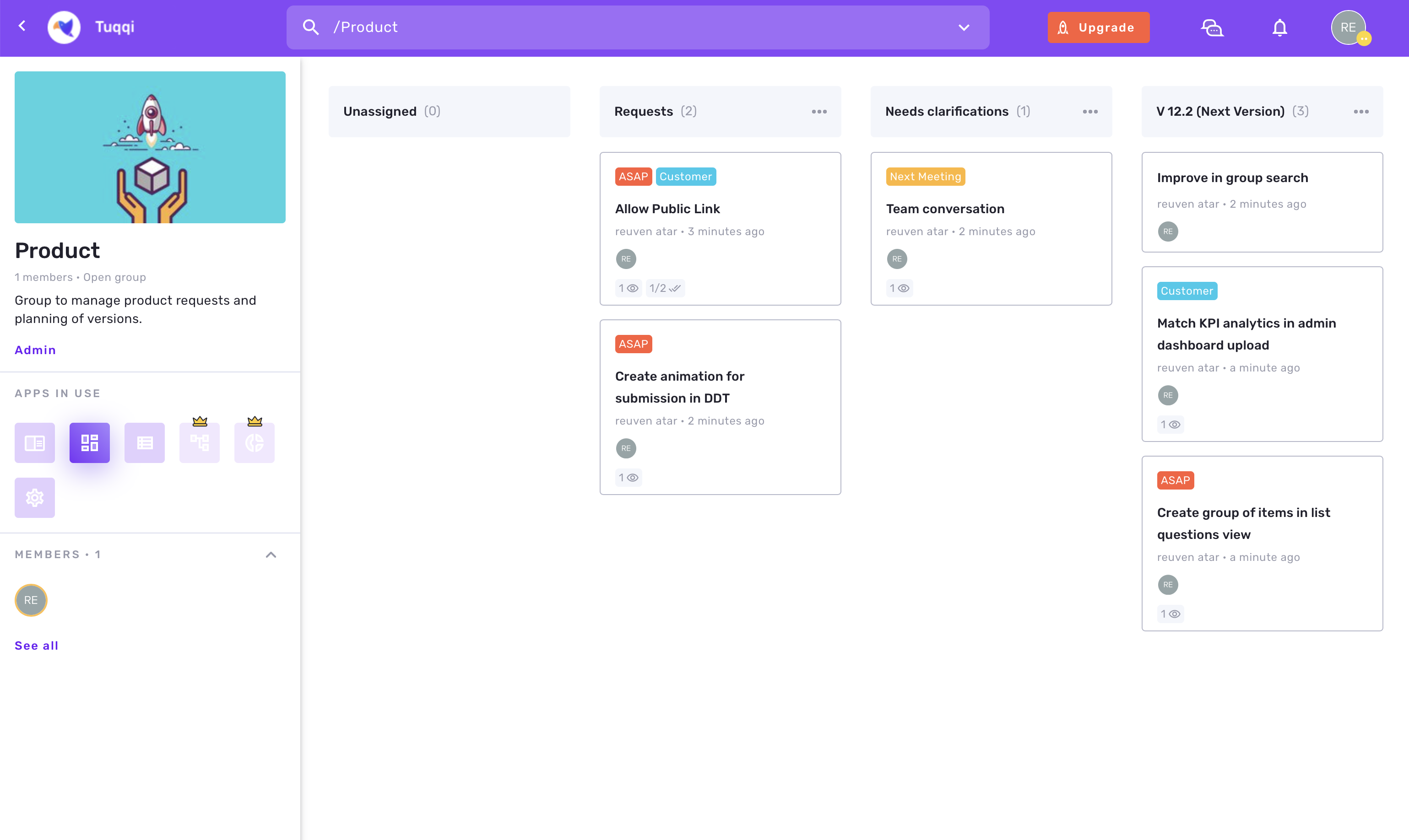This screenshot has height=840, width=1409.
Task: Open the premium org chart app icon
Action: [199, 442]
